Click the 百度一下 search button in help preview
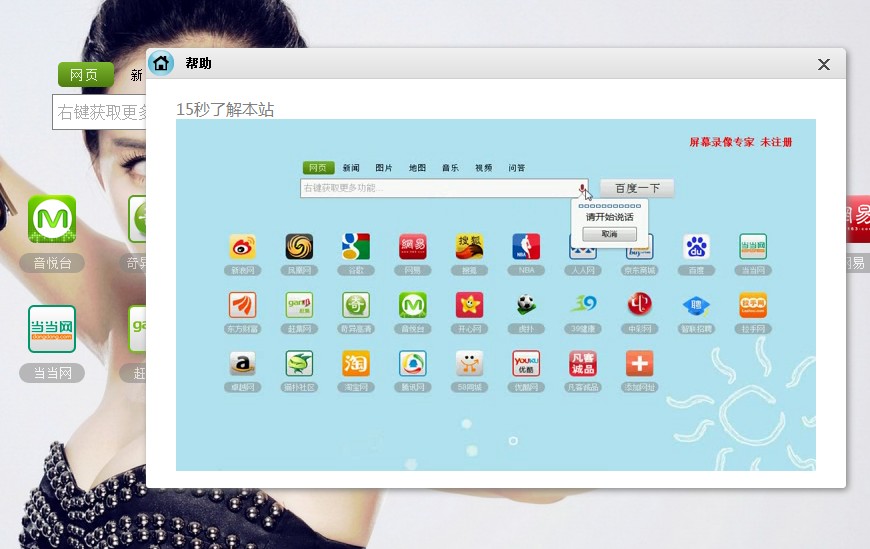The height and width of the screenshot is (549, 870). click(x=638, y=188)
